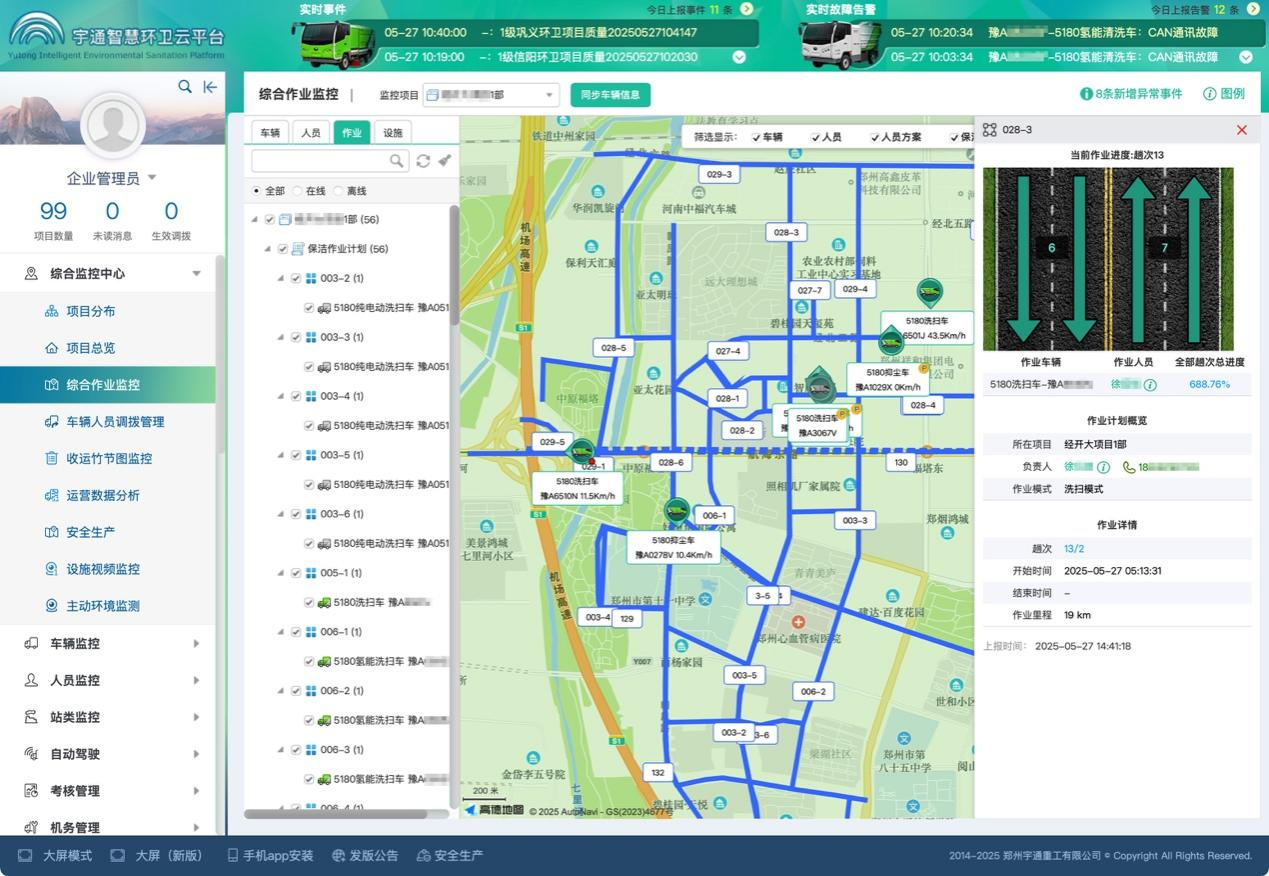Toggle the 人员方案 map filter checkbox

coord(875,137)
